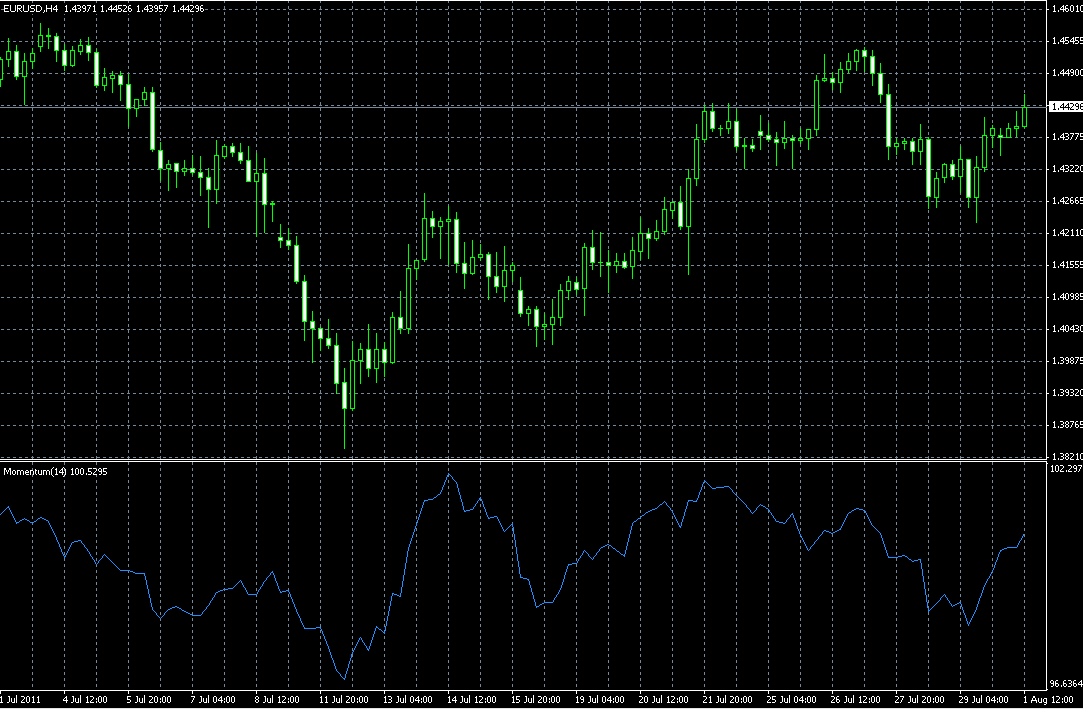Click the 11 Jul 20:00 time label
This screenshot has height=709, width=1083.
pos(344,699)
